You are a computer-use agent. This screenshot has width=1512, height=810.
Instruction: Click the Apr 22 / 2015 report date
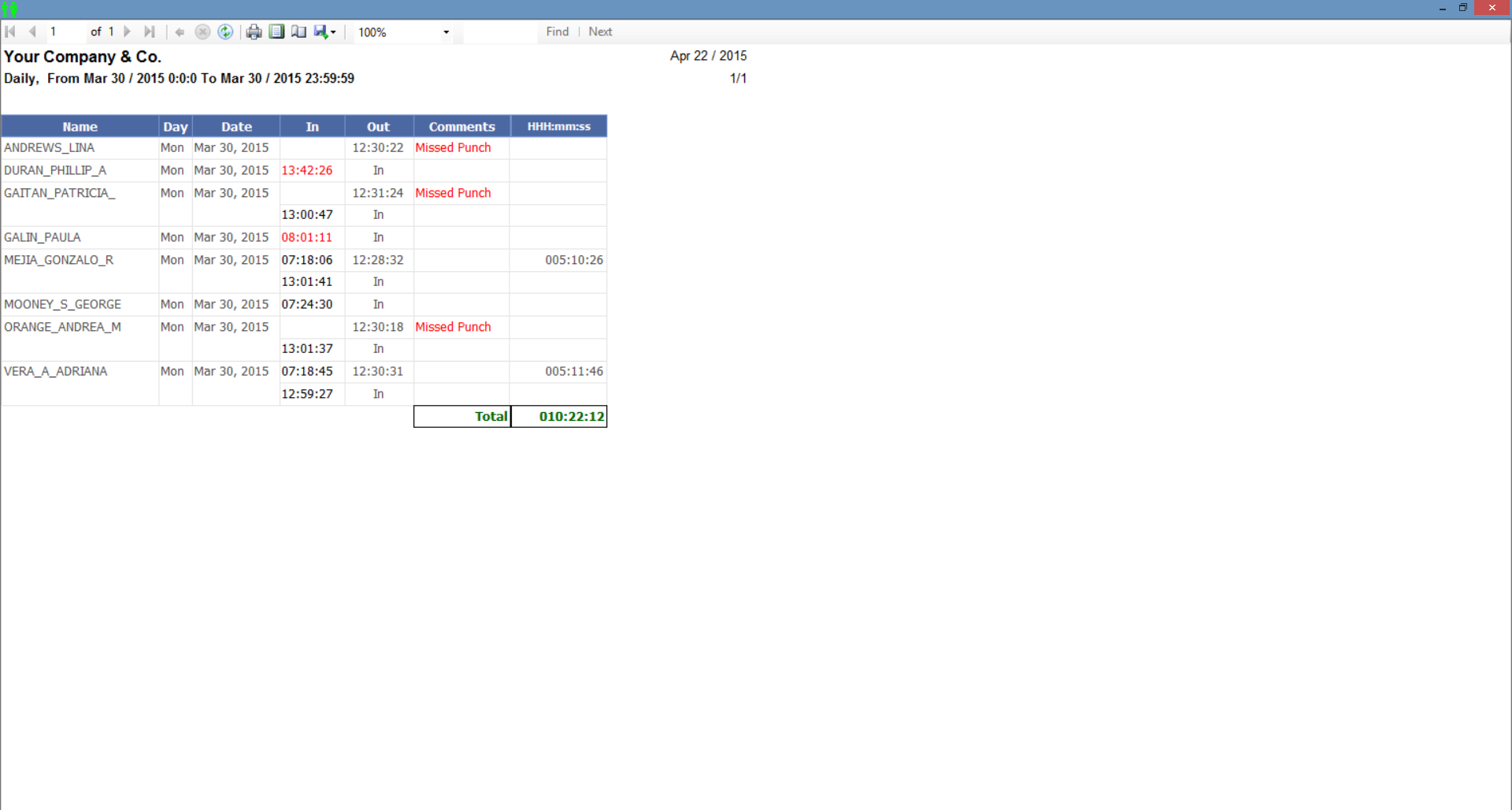tap(708, 56)
